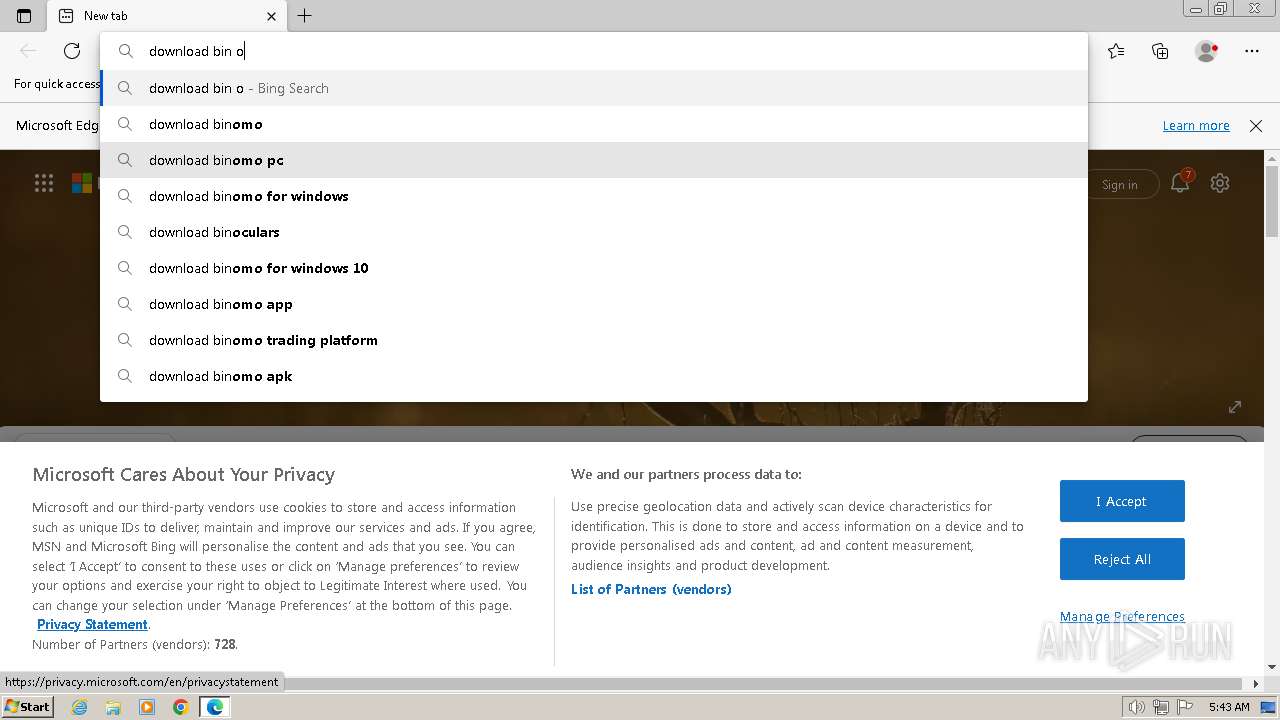The image size is (1280, 720).
Task: Open the profile avatar icon
Action: 1206,51
